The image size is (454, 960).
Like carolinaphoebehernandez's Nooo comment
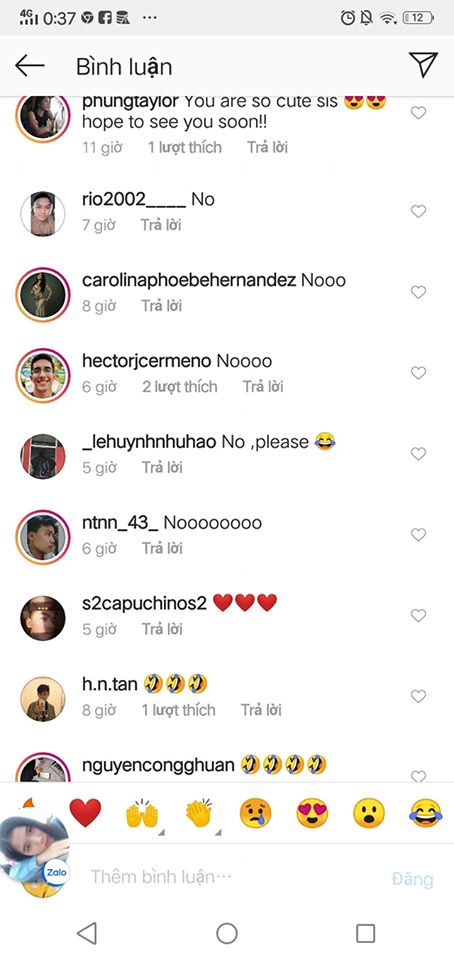(x=418, y=292)
